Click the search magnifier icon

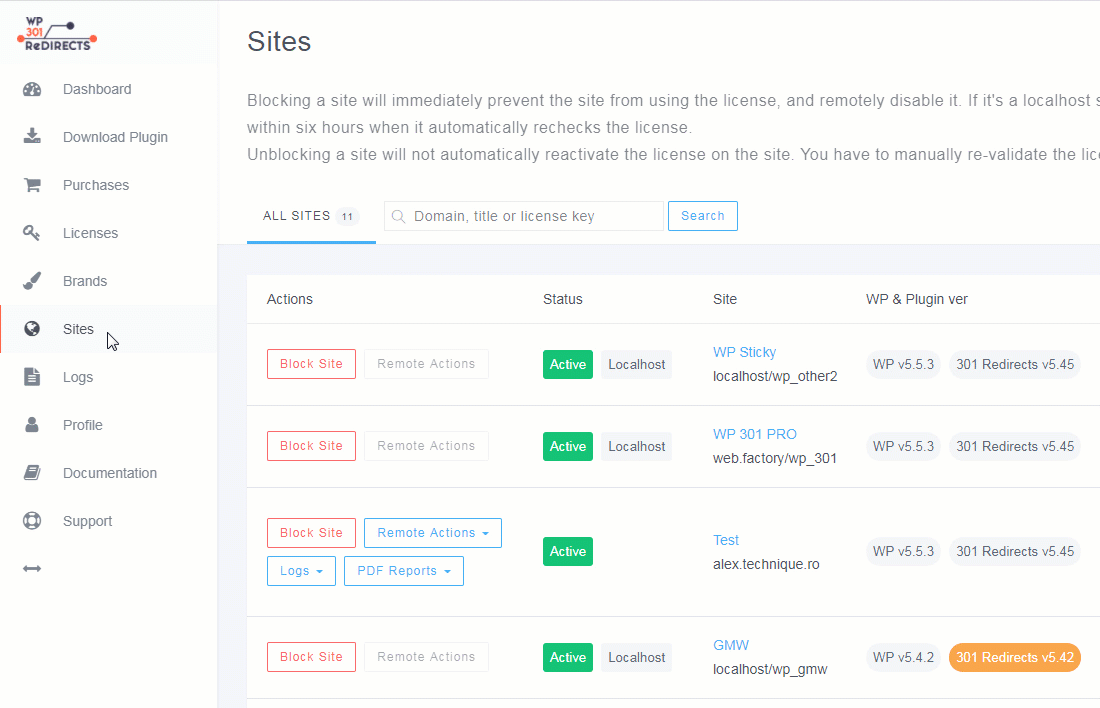[398, 216]
